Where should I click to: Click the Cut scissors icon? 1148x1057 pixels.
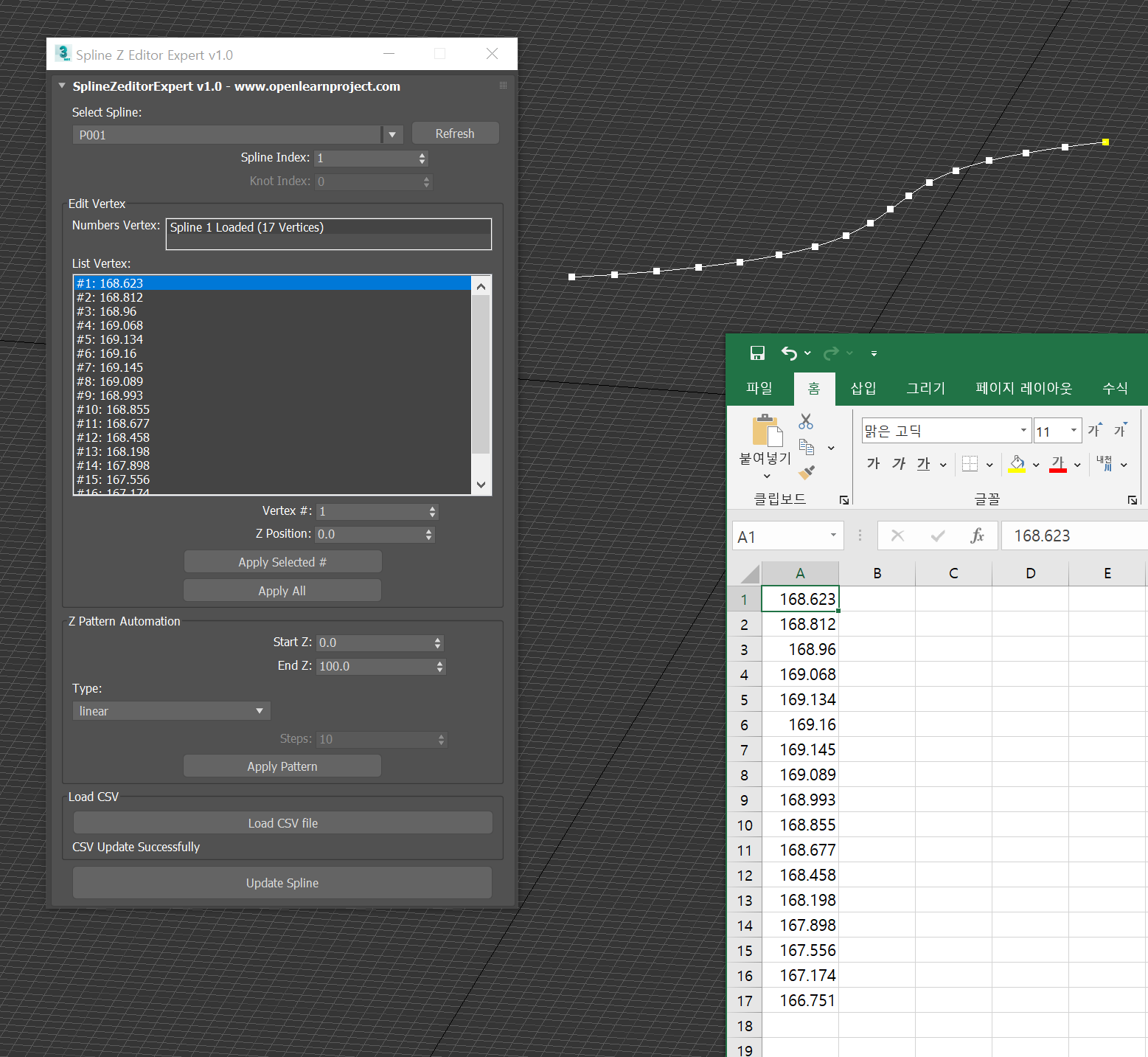click(x=805, y=421)
